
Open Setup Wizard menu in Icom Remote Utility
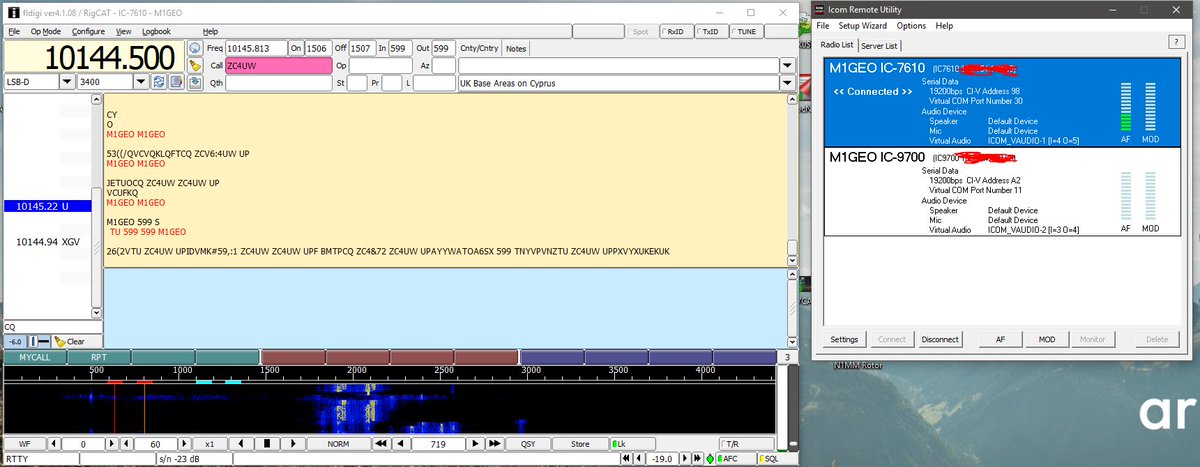point(863,25)
